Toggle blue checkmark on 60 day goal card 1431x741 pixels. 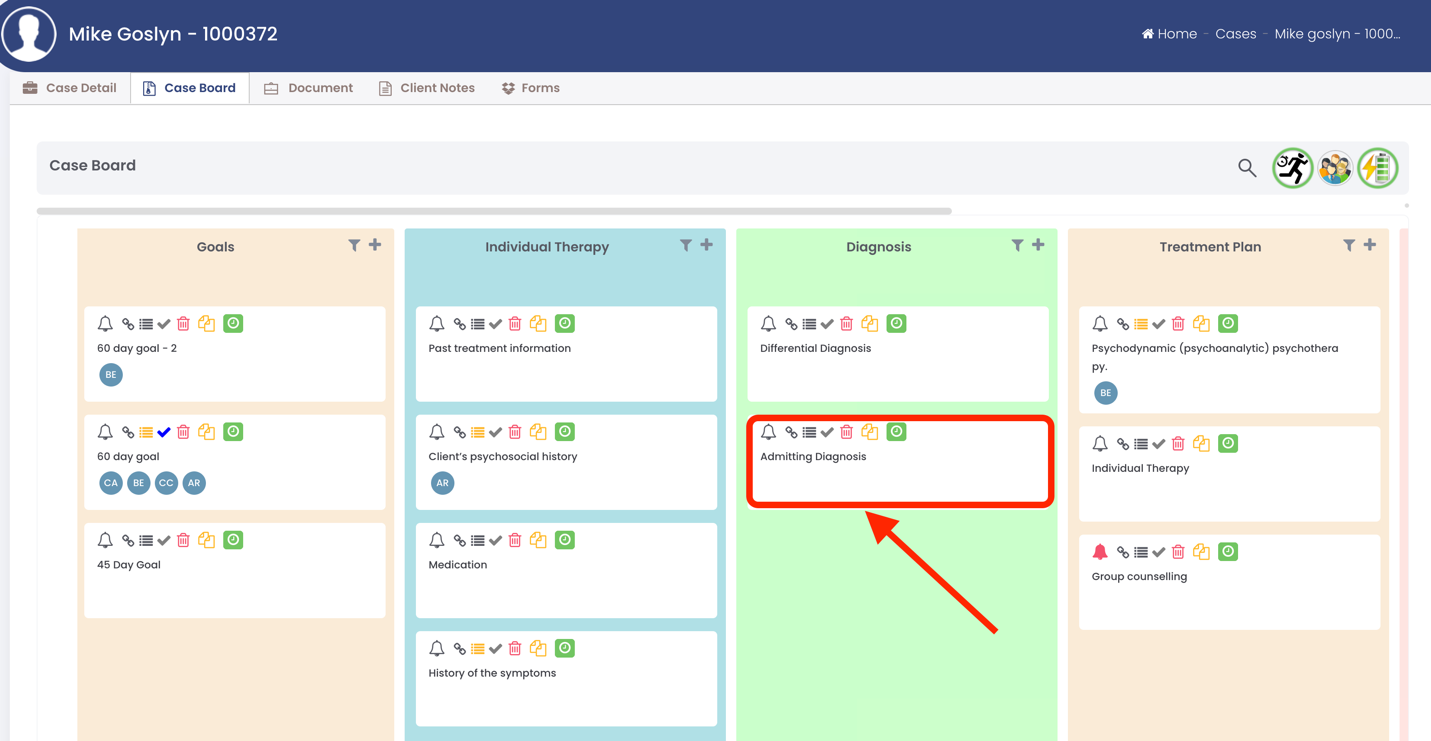click(164, 432)
